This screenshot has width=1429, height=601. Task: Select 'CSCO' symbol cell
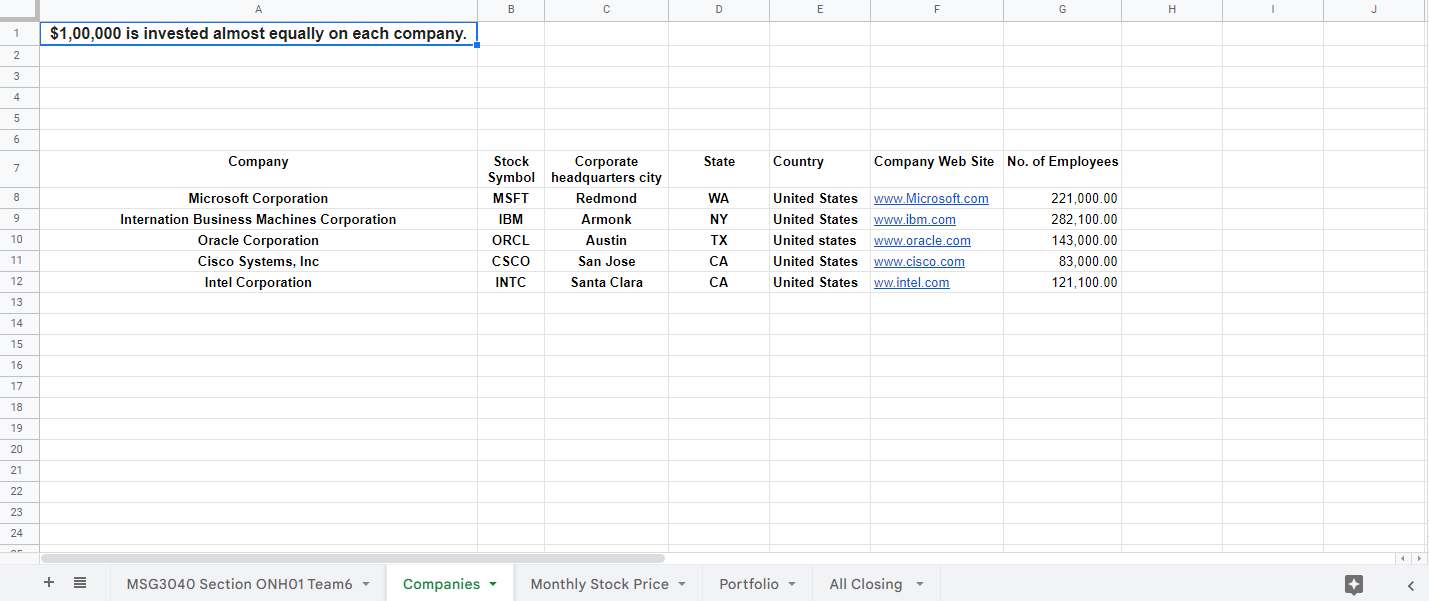click(511, 261)
